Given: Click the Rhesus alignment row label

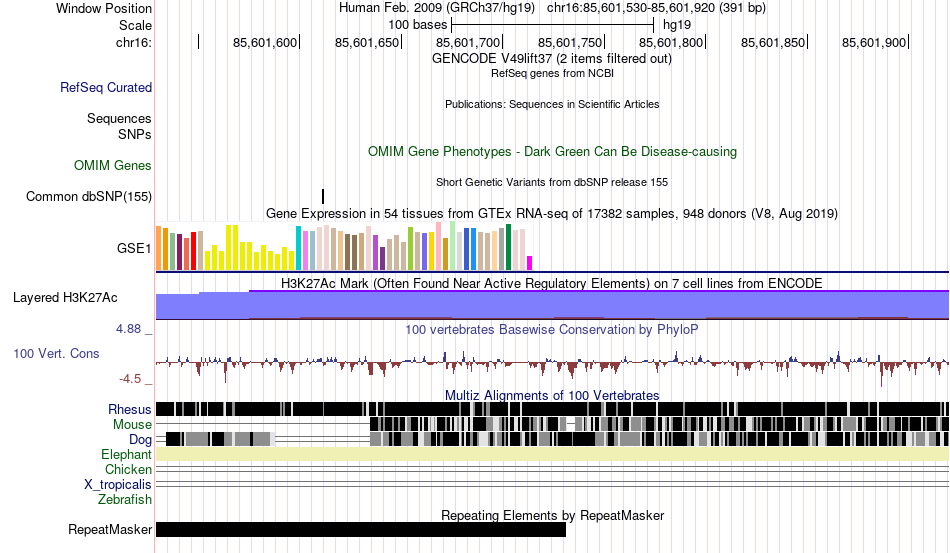Looking at the screenshot, I should point(130,409).
